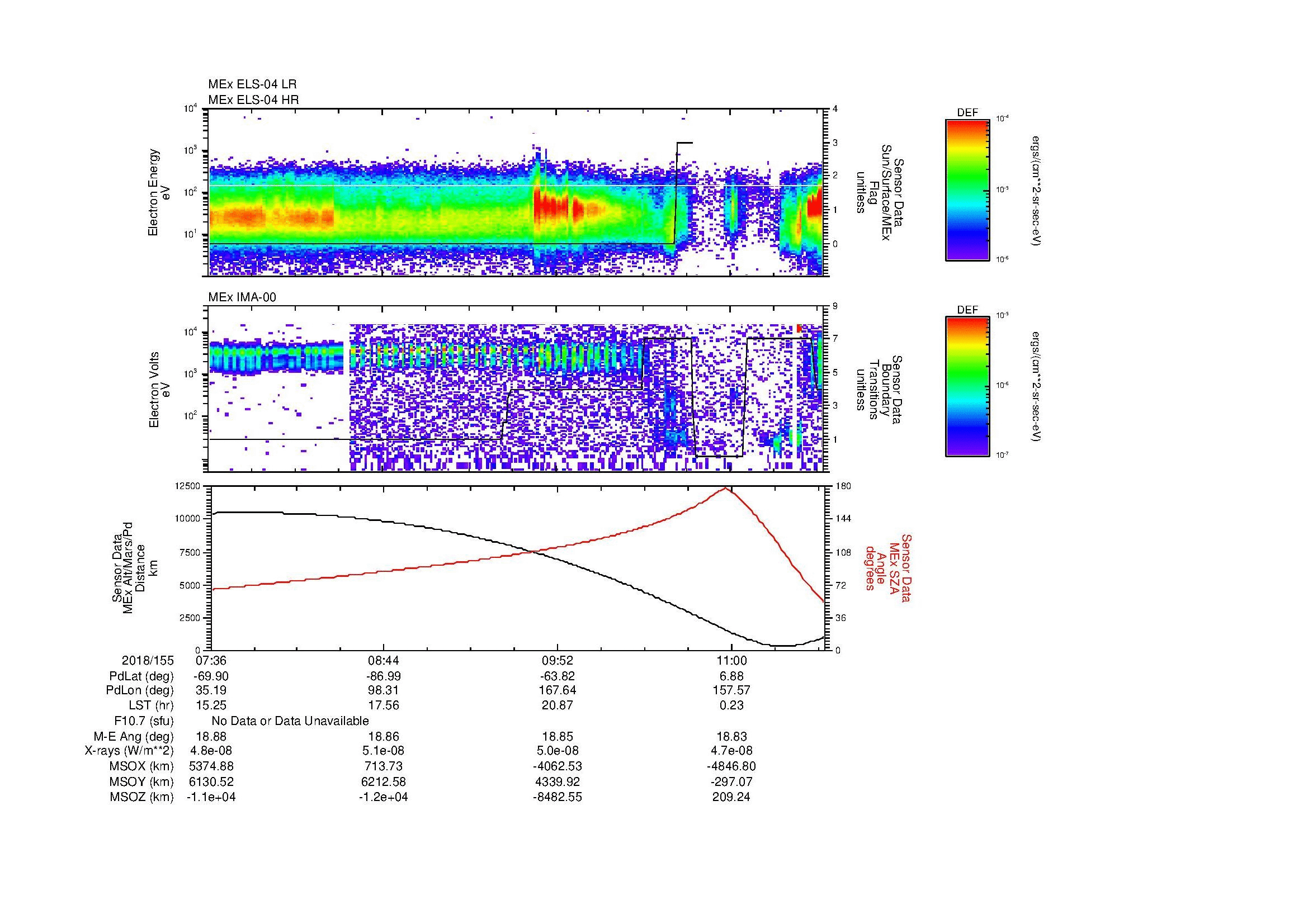Image resolution: width=1308 pixels, height=924 pixels.
Task: Click the X-rays (W/m**2) row label
Action: (129, 751)
